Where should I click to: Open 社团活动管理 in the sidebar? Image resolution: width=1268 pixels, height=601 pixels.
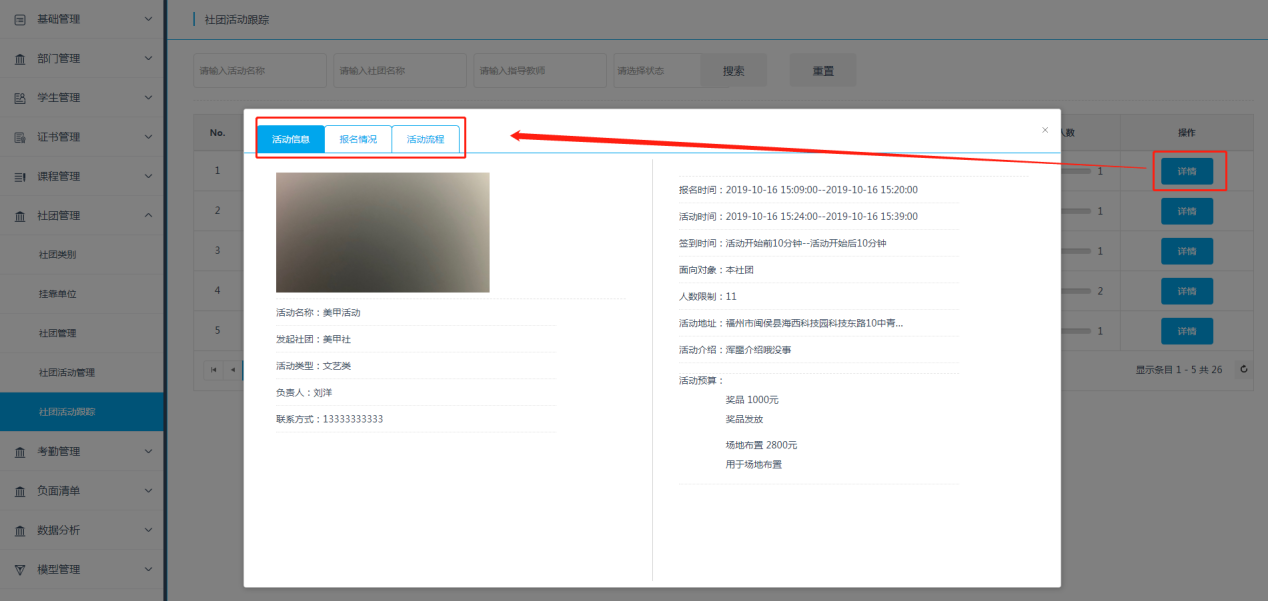coord(67,373)
